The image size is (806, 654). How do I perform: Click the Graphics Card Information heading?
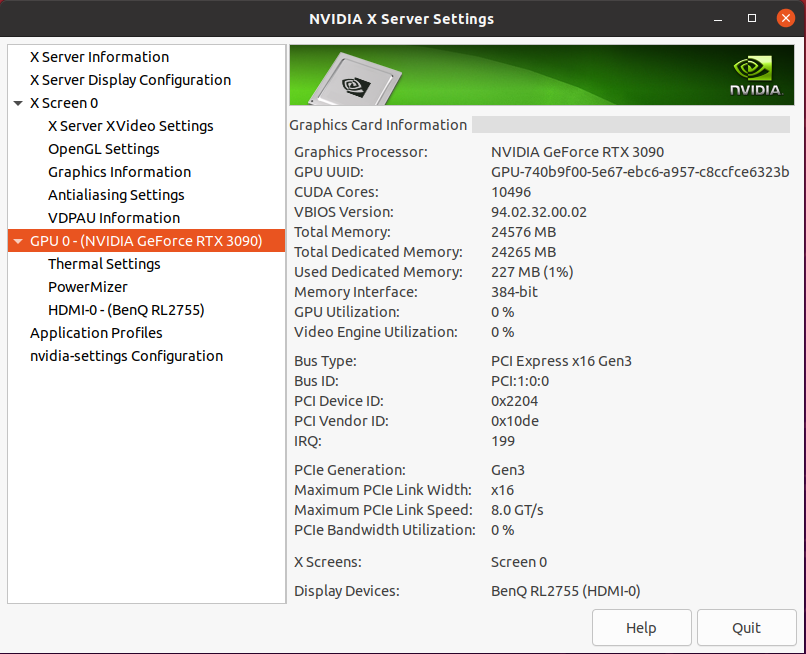coord(378,125)
